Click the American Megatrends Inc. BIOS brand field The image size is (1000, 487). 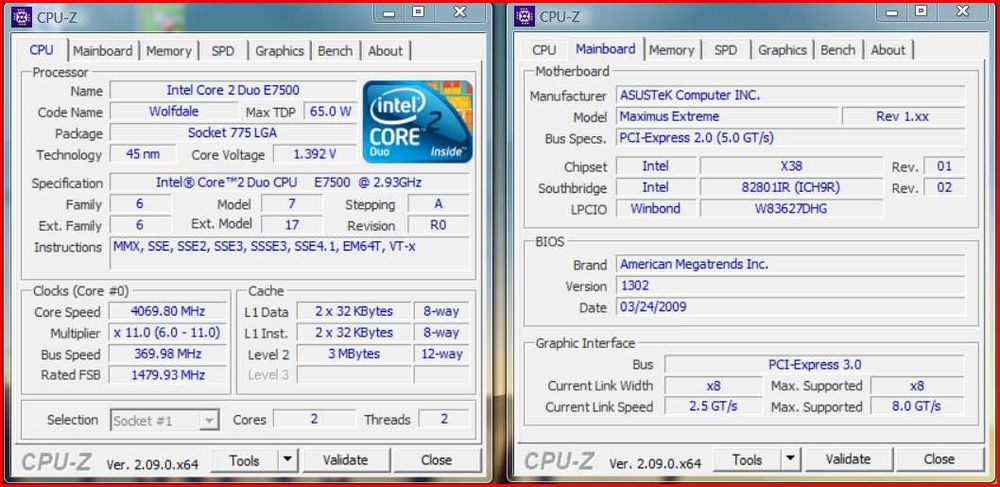791,264
